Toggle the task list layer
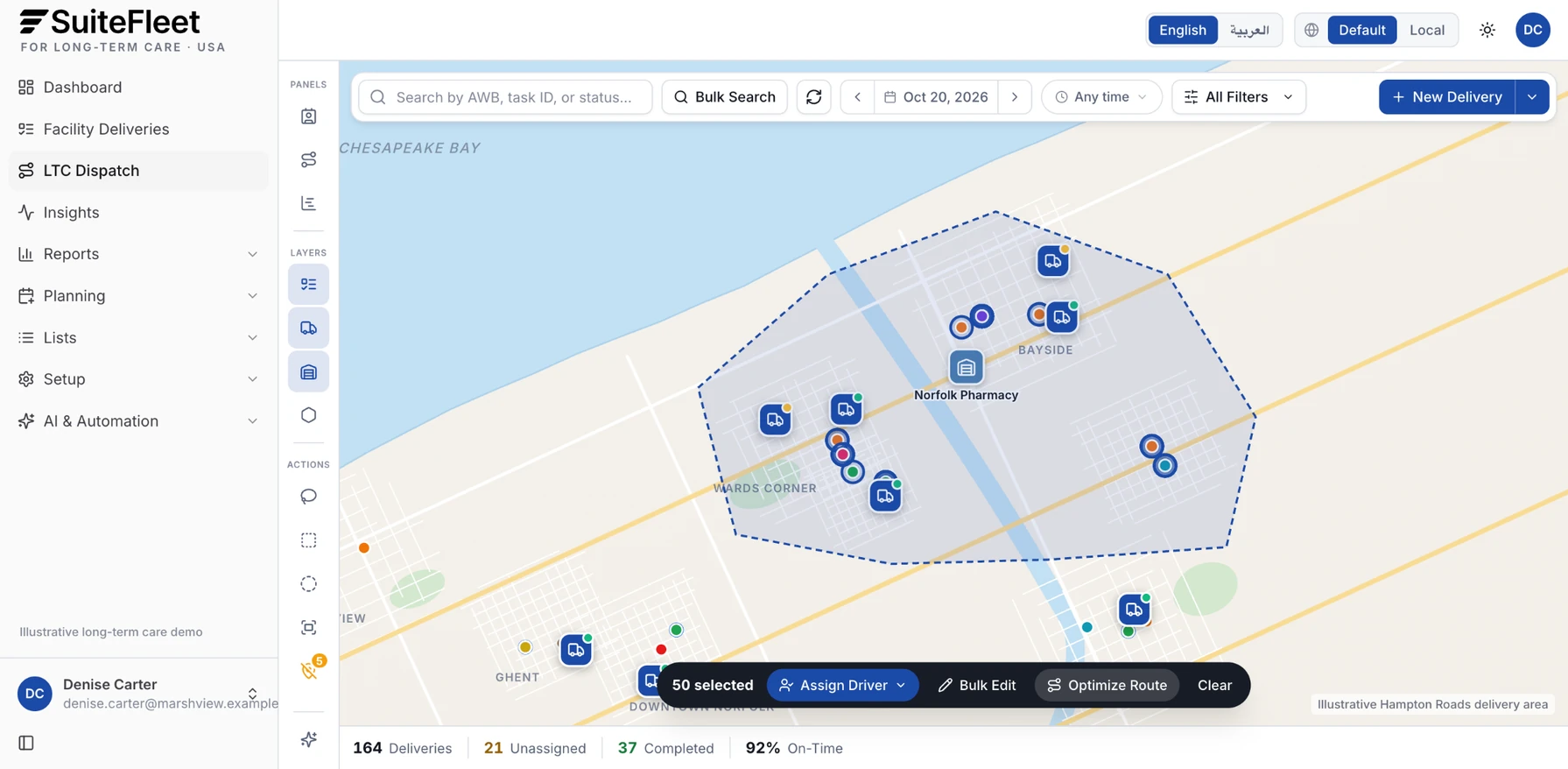This screenshot has width=1568, height=769. pos(308,285)
